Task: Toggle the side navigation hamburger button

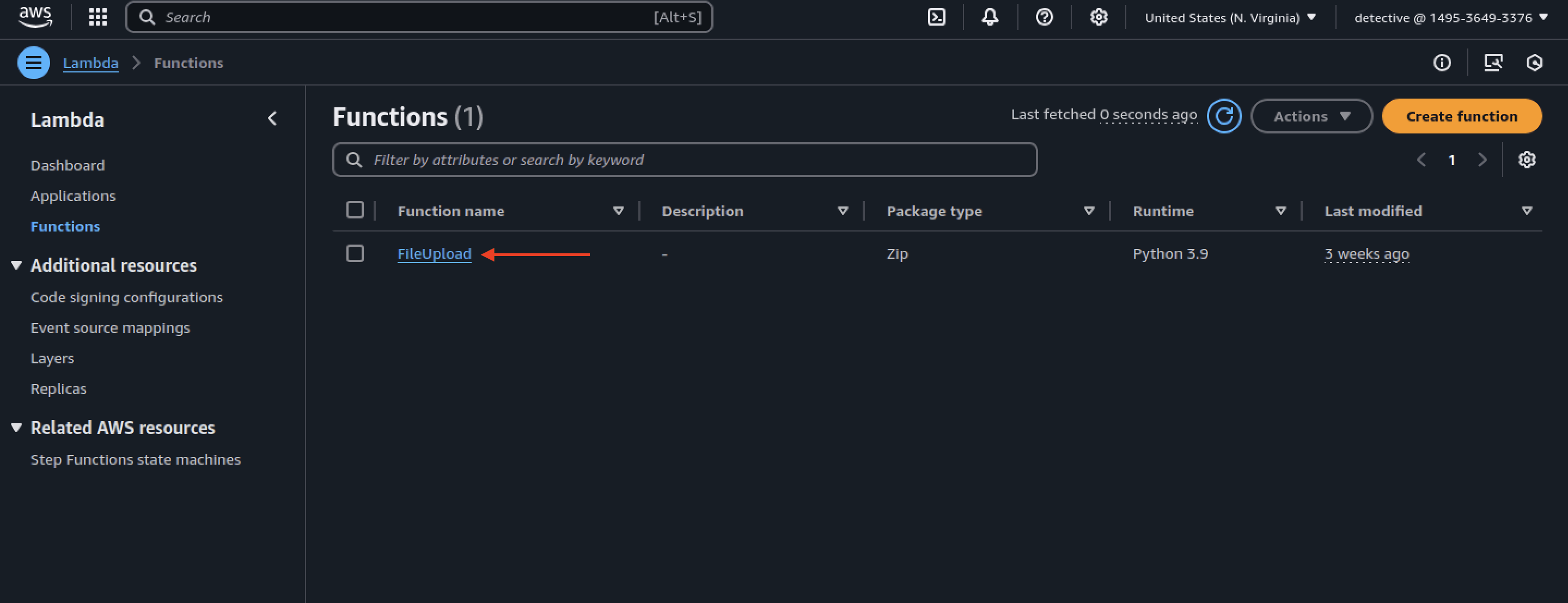Action: [x=33, y=63]
